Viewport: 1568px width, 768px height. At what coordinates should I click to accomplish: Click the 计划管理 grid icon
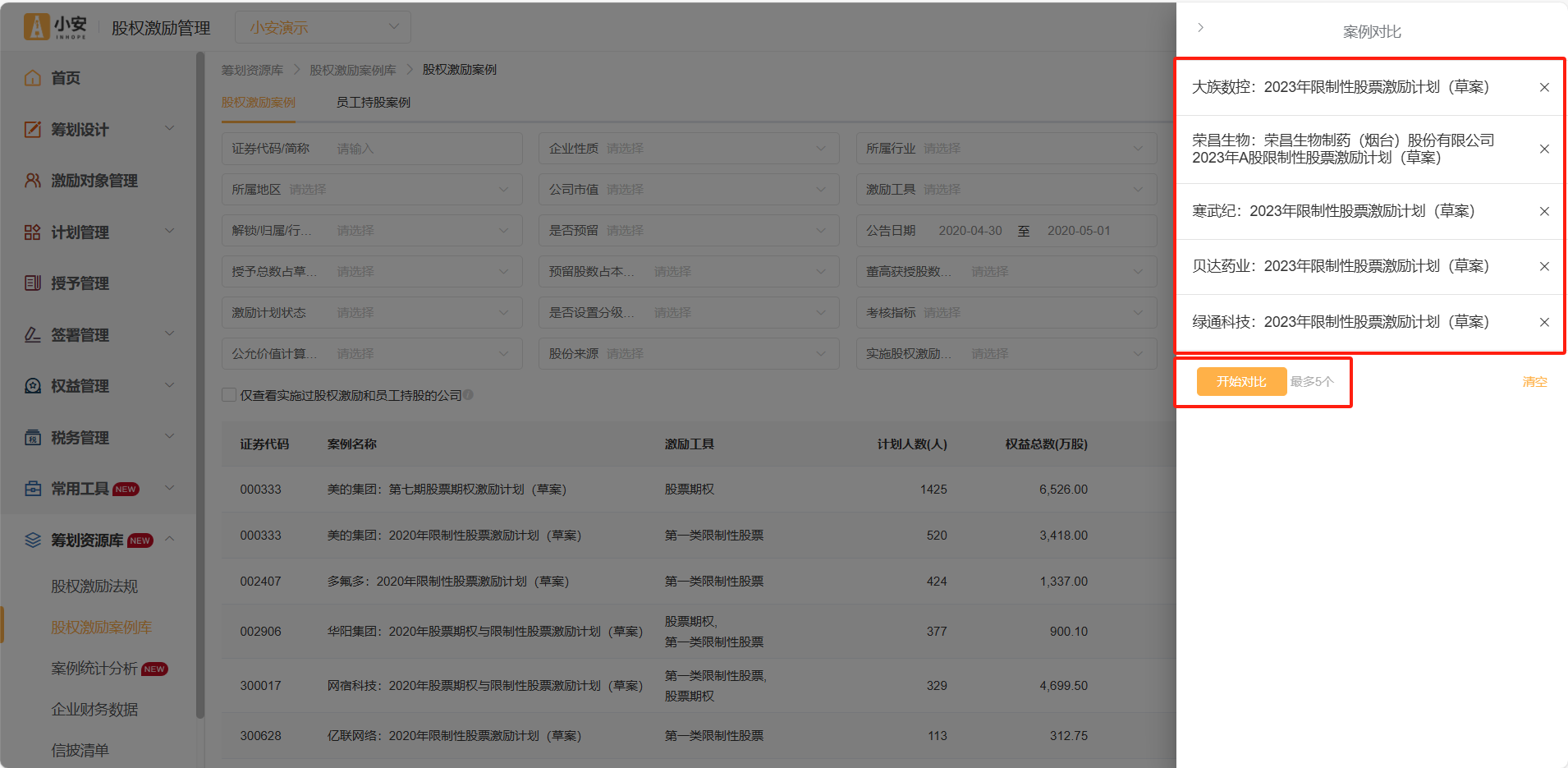pyautogui.click(x=33, y=232)
